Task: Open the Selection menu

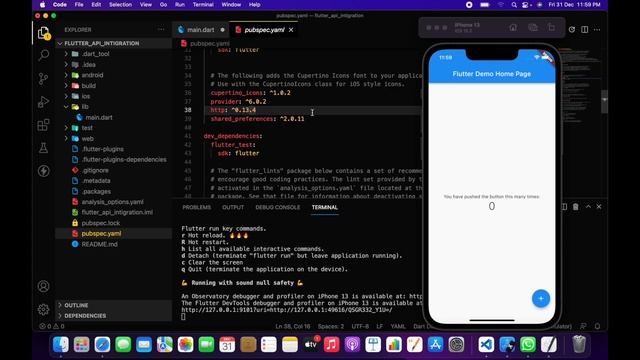Action: [120, 4]
